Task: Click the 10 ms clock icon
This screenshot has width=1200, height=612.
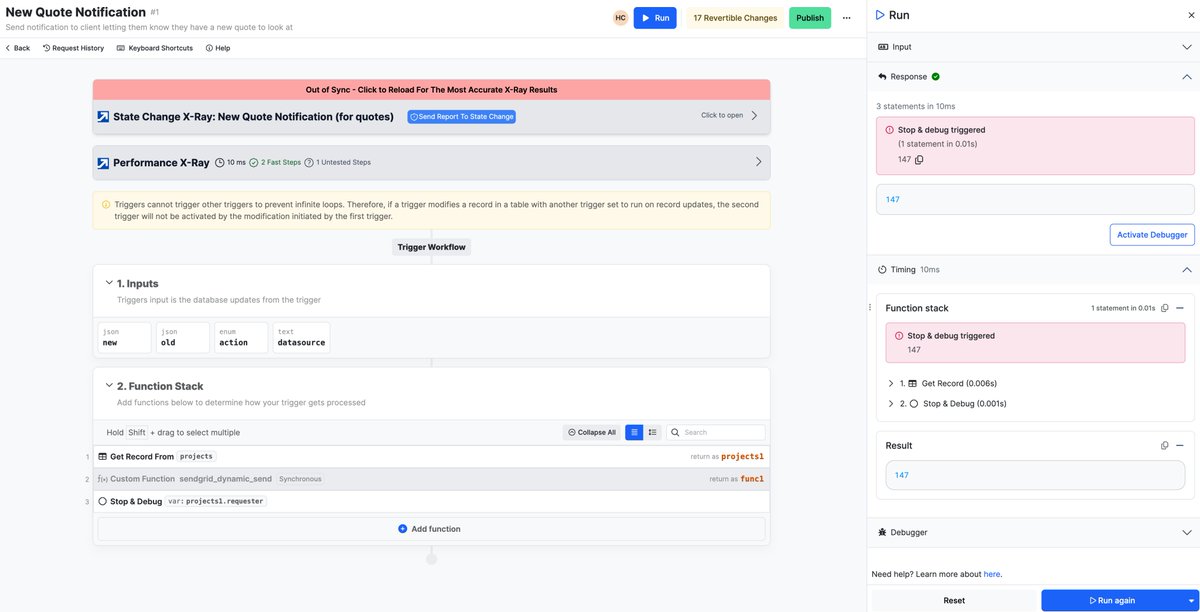Action: coord(219,162)
